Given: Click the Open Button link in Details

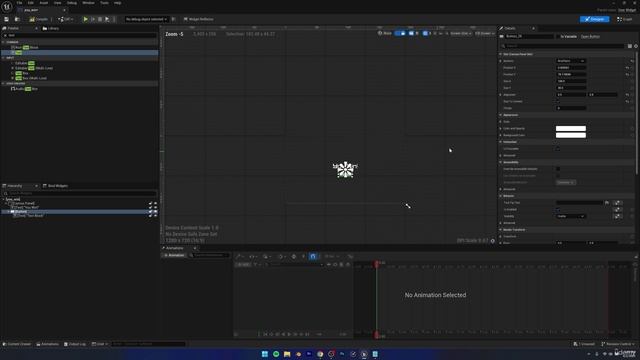Looking at the screenshot, I should tap(590, 36).
